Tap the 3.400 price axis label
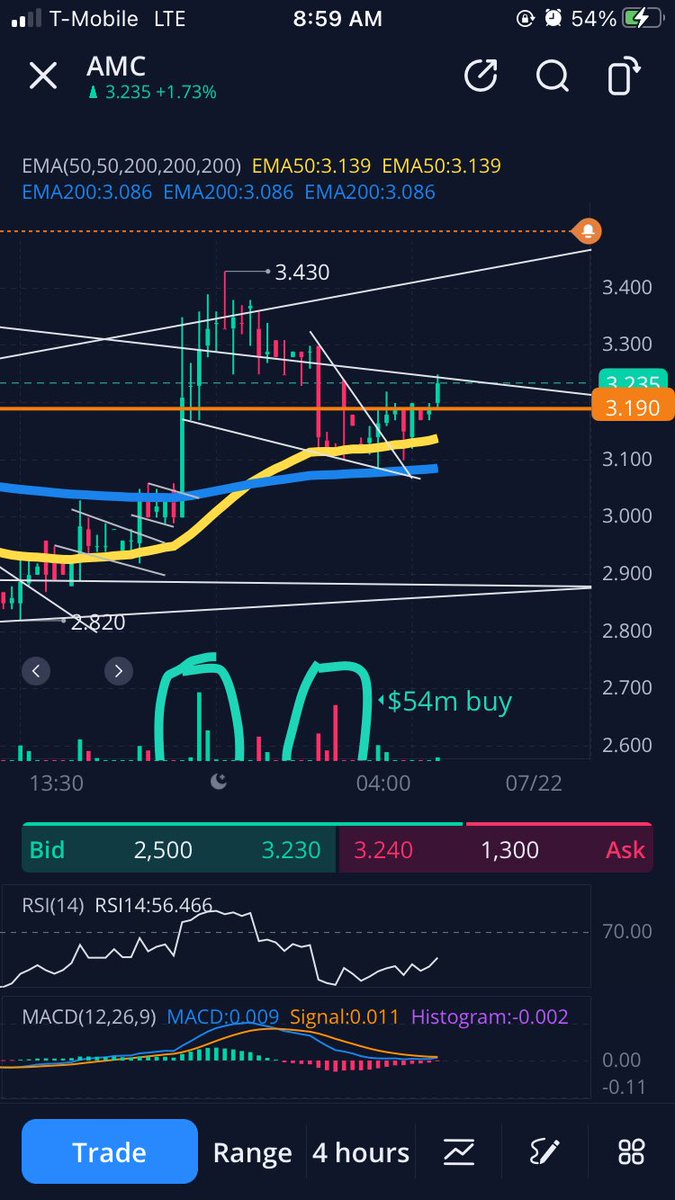Viewport: 675px width, 1200px height. (627, 287)
